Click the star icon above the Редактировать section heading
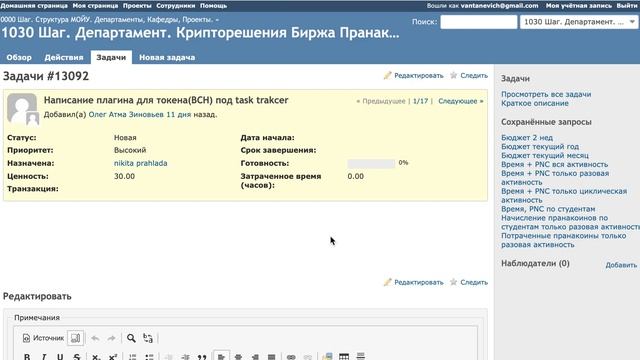This screenshot has width=640, height=360. point(453,282)
